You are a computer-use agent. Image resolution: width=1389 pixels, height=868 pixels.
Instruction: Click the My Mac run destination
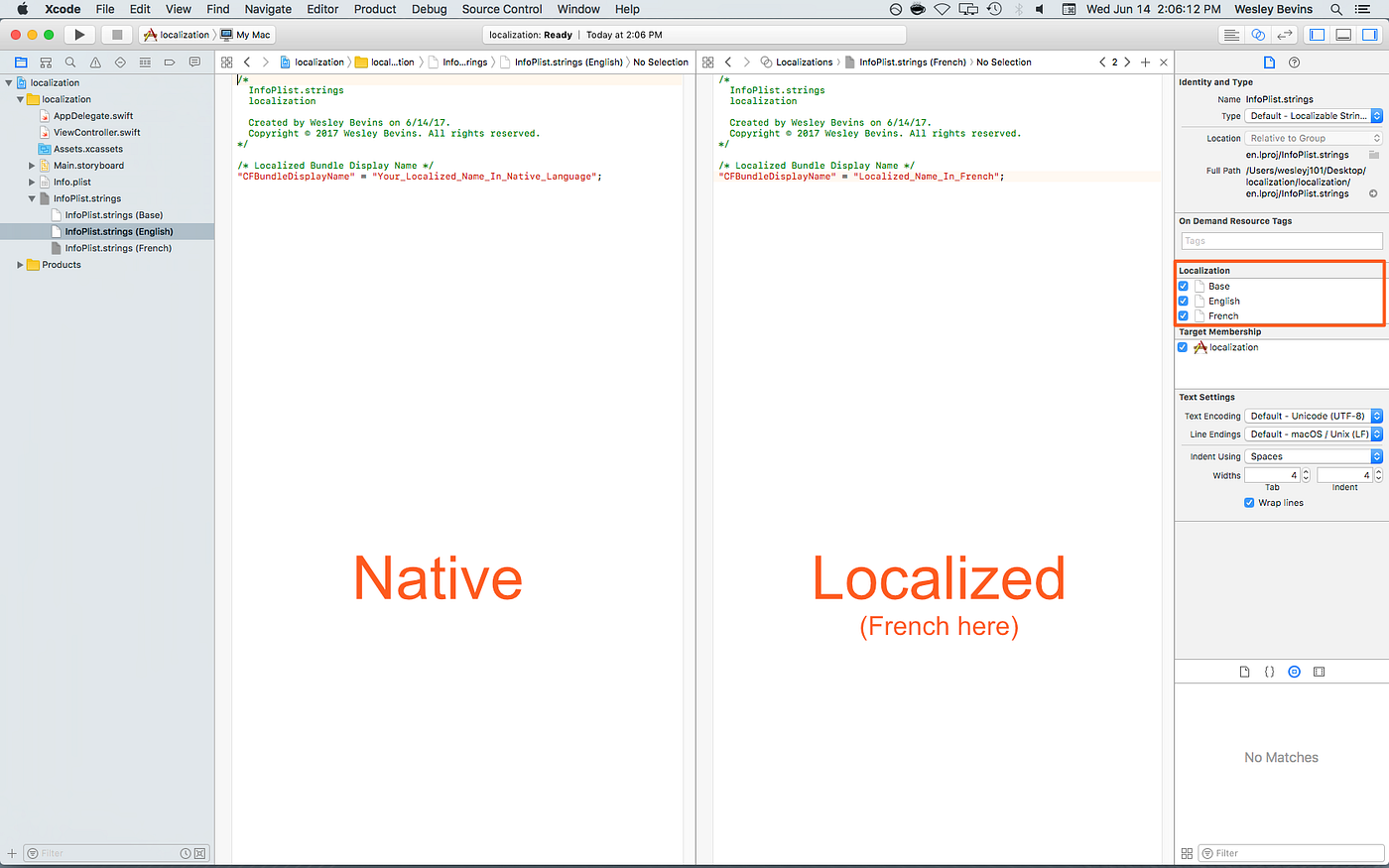[x=245, y=34]
